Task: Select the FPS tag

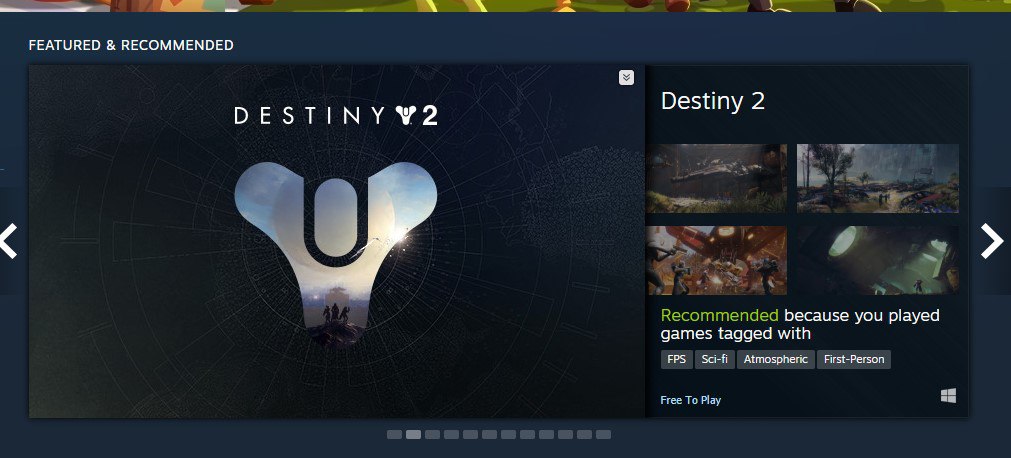Action: point(676,359)
